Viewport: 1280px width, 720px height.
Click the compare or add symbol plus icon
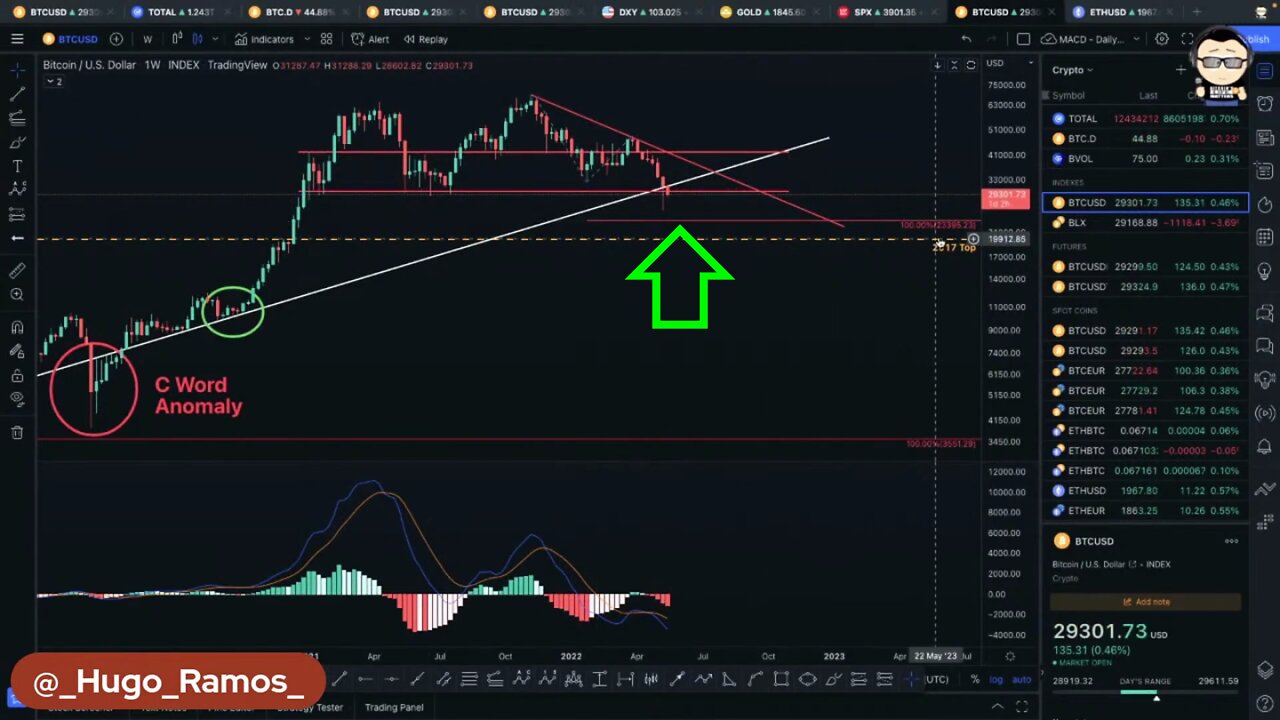tap(116, 39)
